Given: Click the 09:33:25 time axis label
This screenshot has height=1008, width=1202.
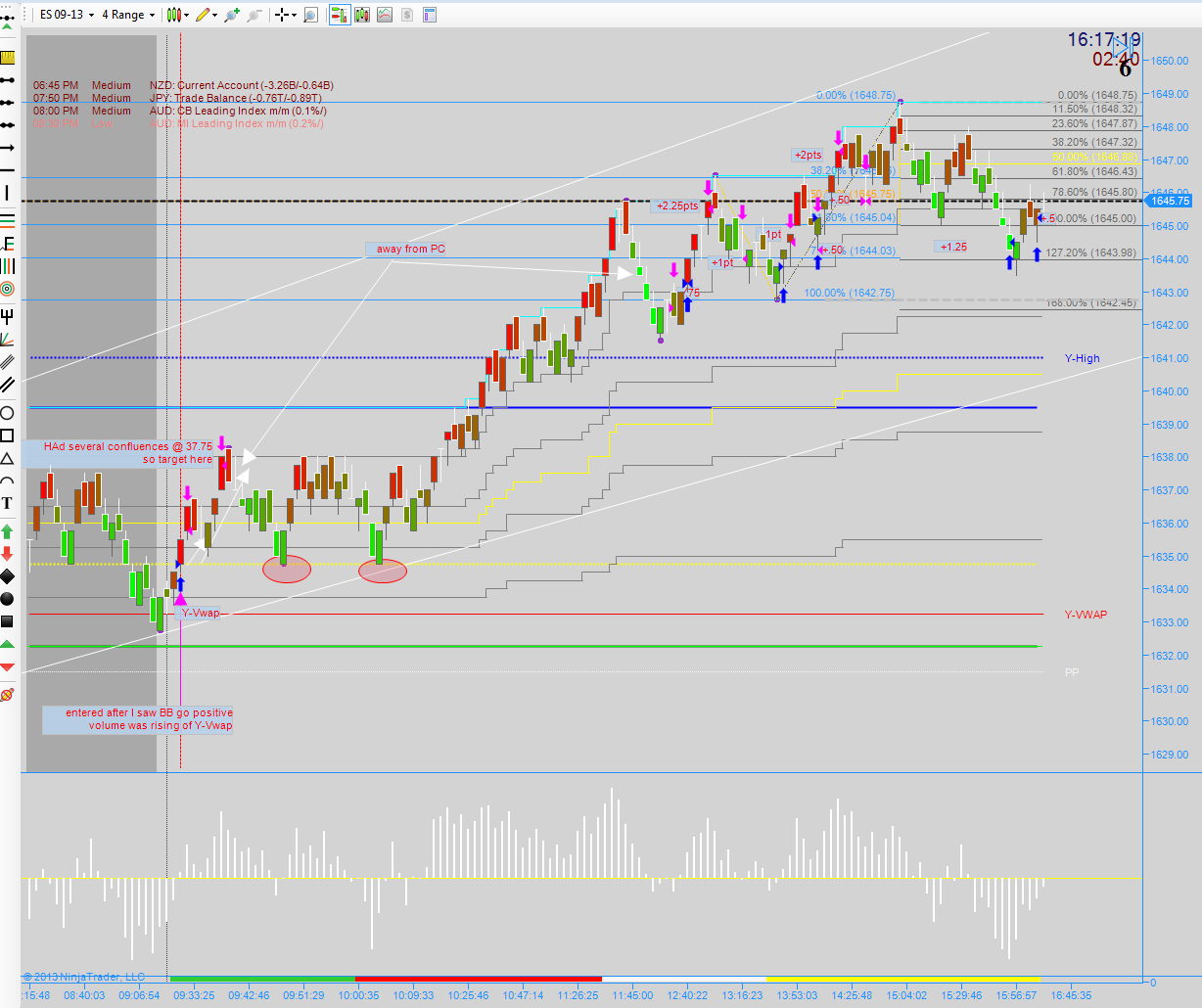Looking at the screenshot, I should (x=195, y=995).
